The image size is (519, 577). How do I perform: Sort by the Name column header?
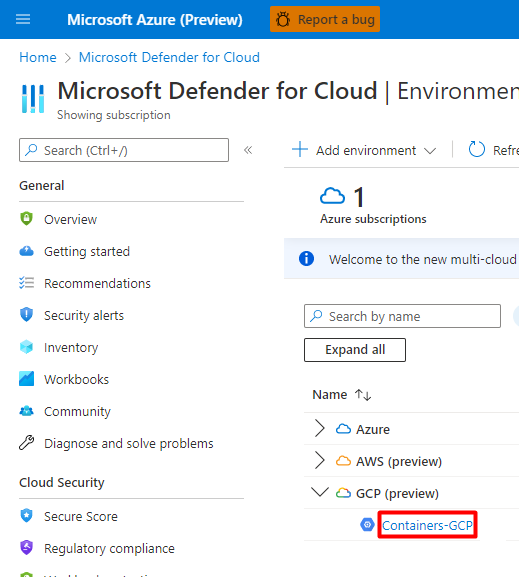(330, 394)
